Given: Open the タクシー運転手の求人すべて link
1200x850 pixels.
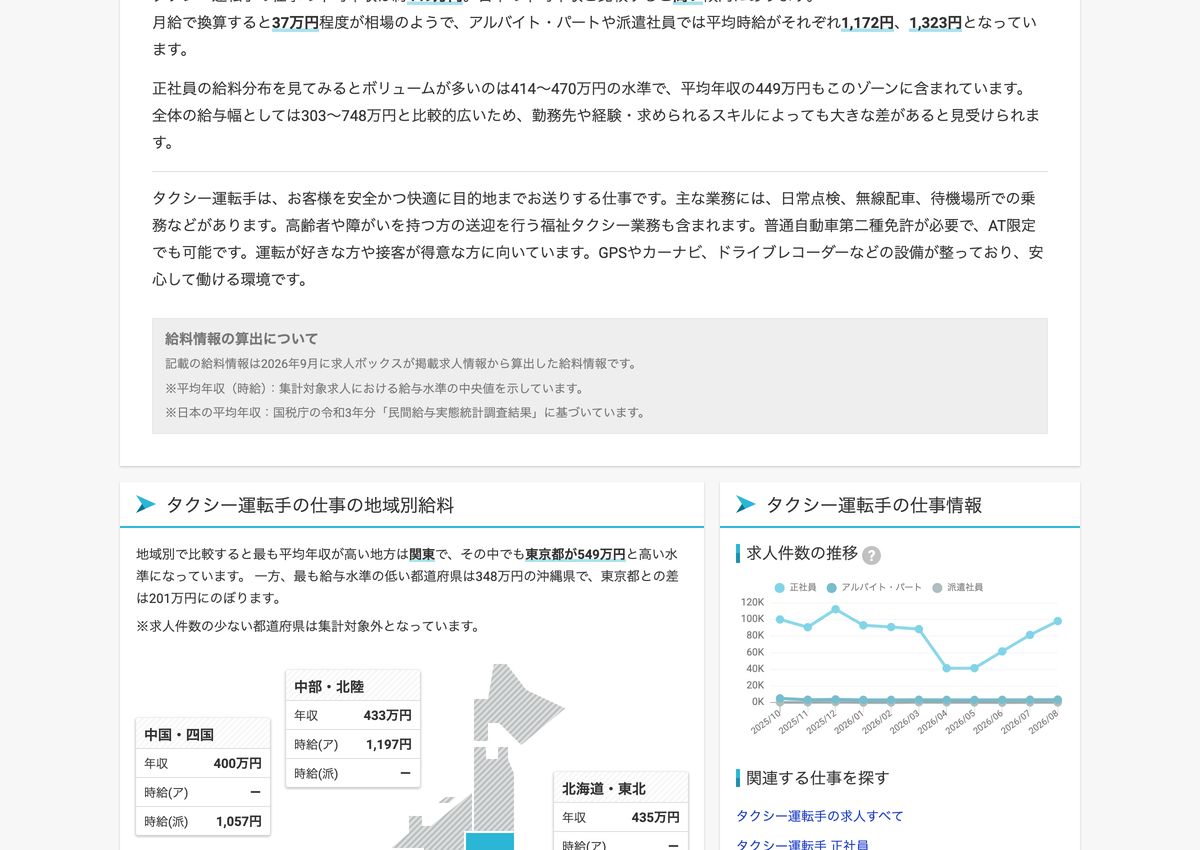Looking at the screenshot, I should tap(819, 816).
